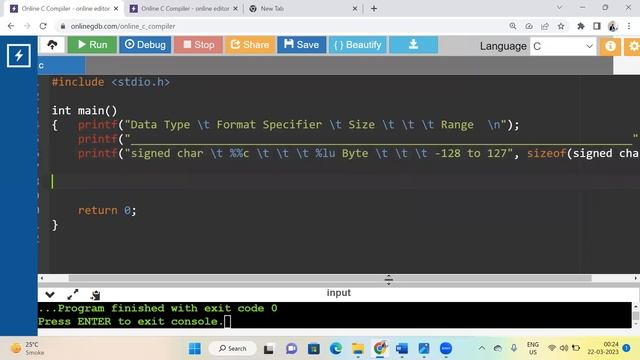Expand console to fullscreen

click(73, 294)
